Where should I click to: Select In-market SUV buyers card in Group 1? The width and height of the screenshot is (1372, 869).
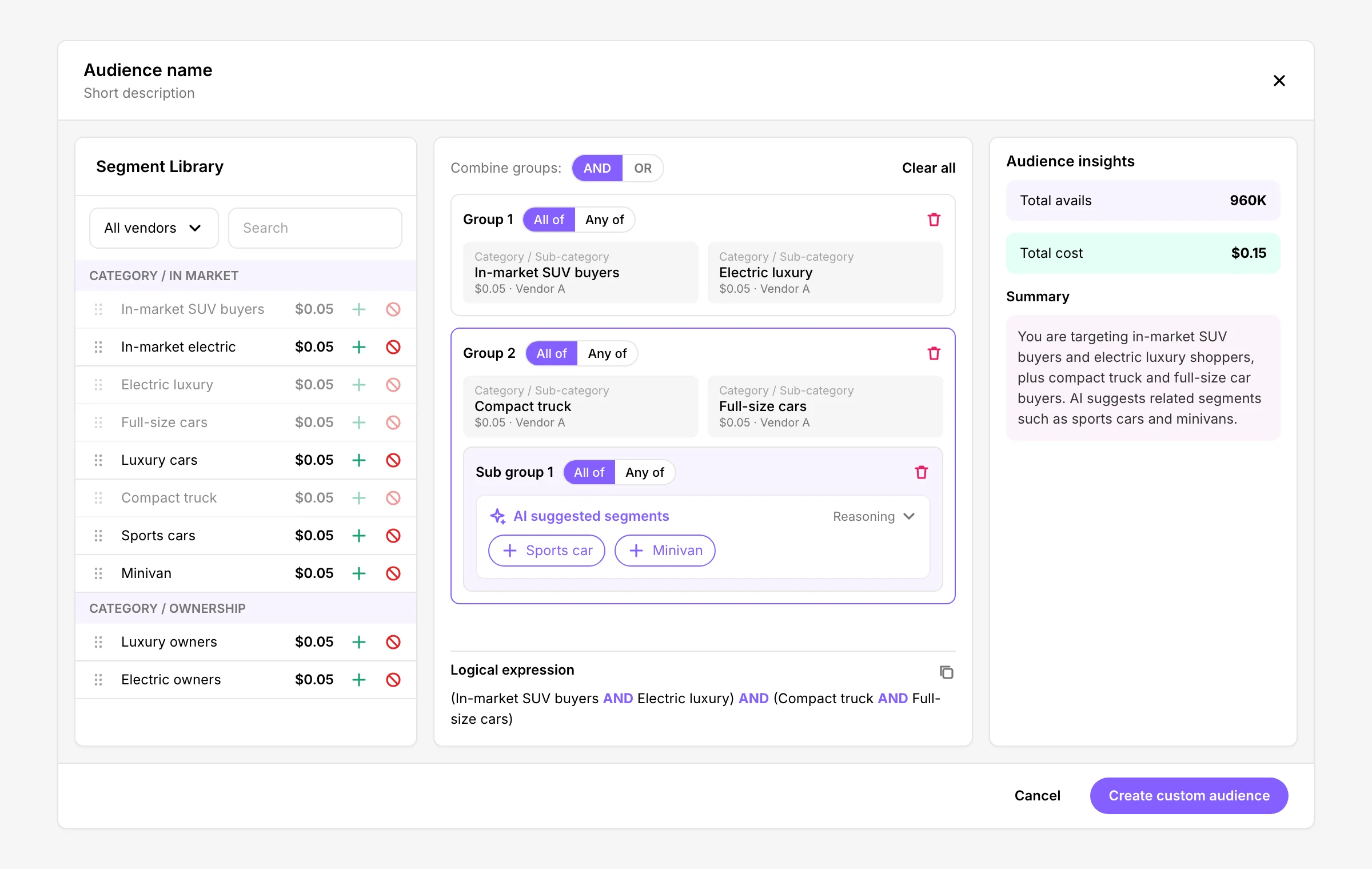(x=581, y=273)
